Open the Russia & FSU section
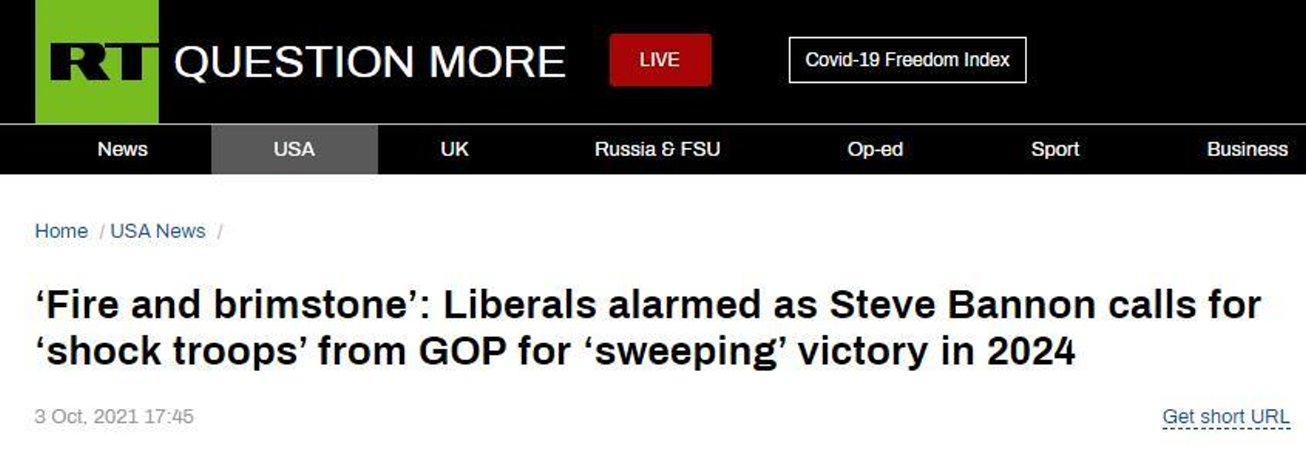The width and height of the screenshot is (1306, 460). tap(657, 150)
